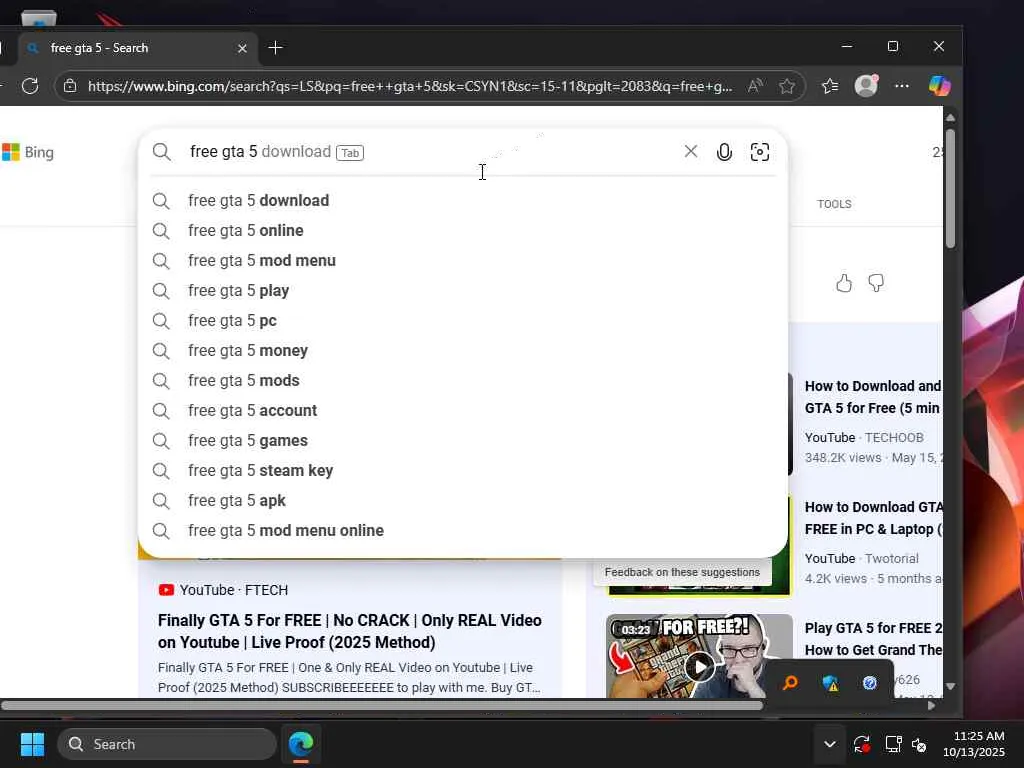The height and width of the screenshot is (768, 1024).
Task: Click the TOOLS link
Action: click(x=834, y=204)
